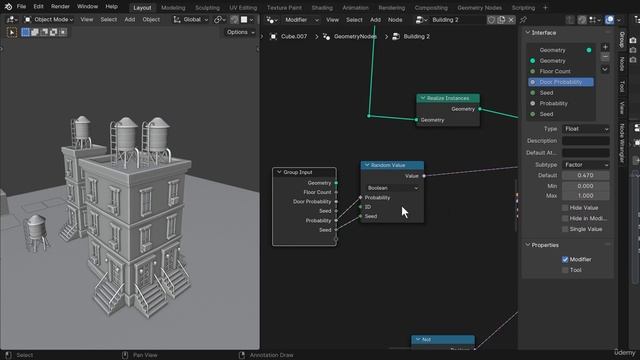The width and height of the screenshot is (640, 360).
Task: Unlink the Building 2 node group
Action: click(511, 20)
